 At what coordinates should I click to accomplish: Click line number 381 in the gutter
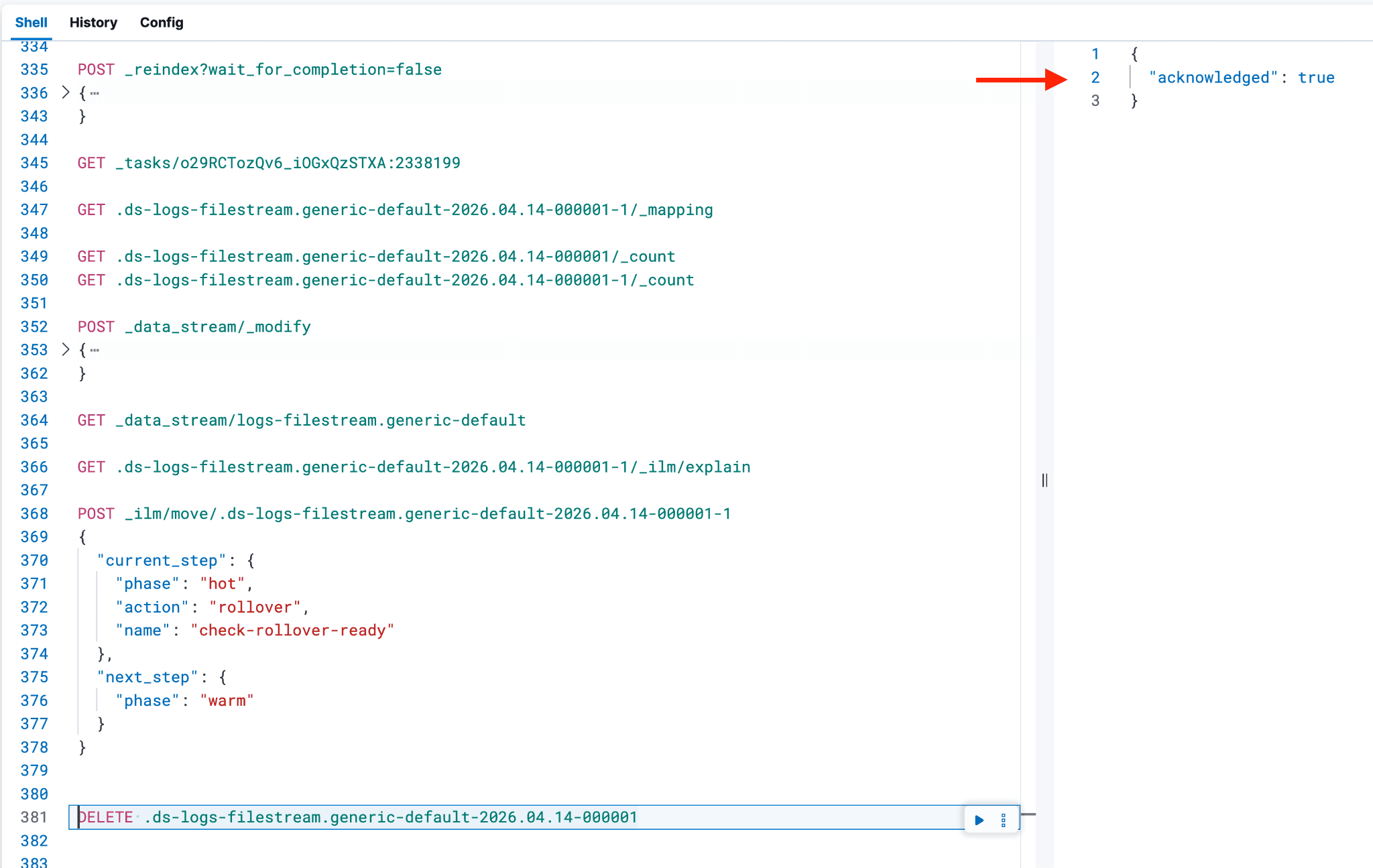[x=34, y=817]
